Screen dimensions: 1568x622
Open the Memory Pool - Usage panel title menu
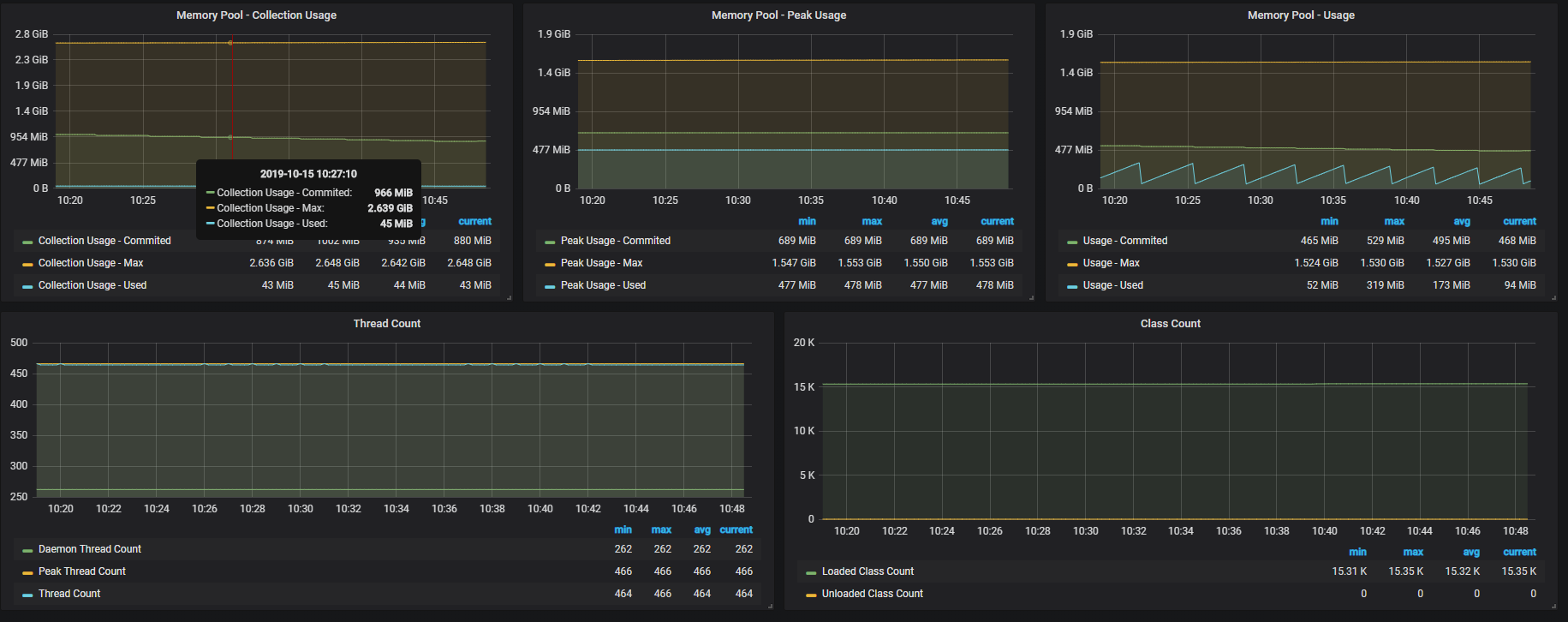(x=1301, y=15)
